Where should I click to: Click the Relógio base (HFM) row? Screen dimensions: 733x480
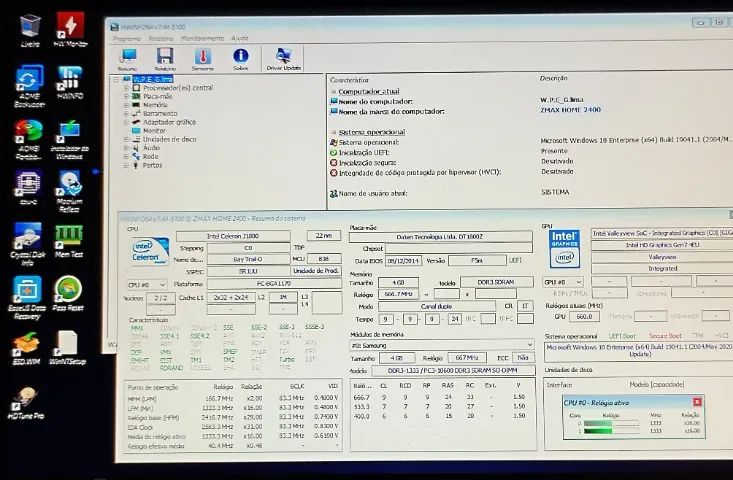pyautogui.click(x=233, y=417)
